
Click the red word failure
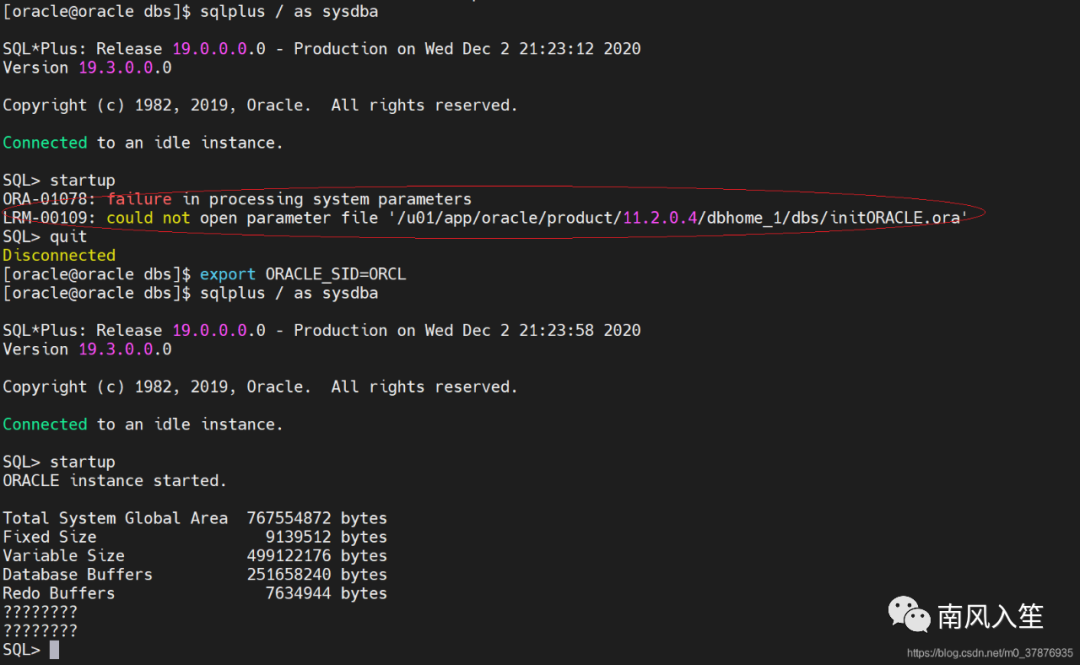pos(139,199)
